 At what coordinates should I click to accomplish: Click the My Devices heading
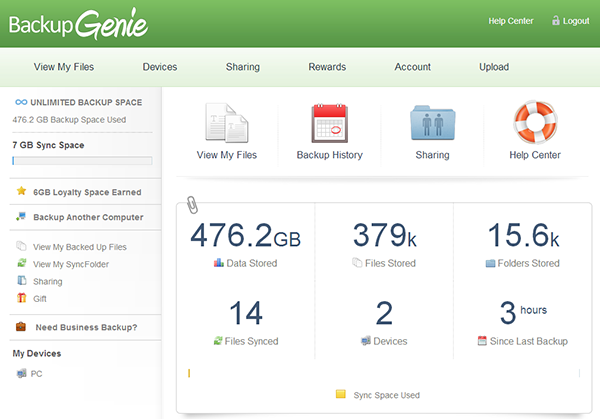click(x=37, y=354)
